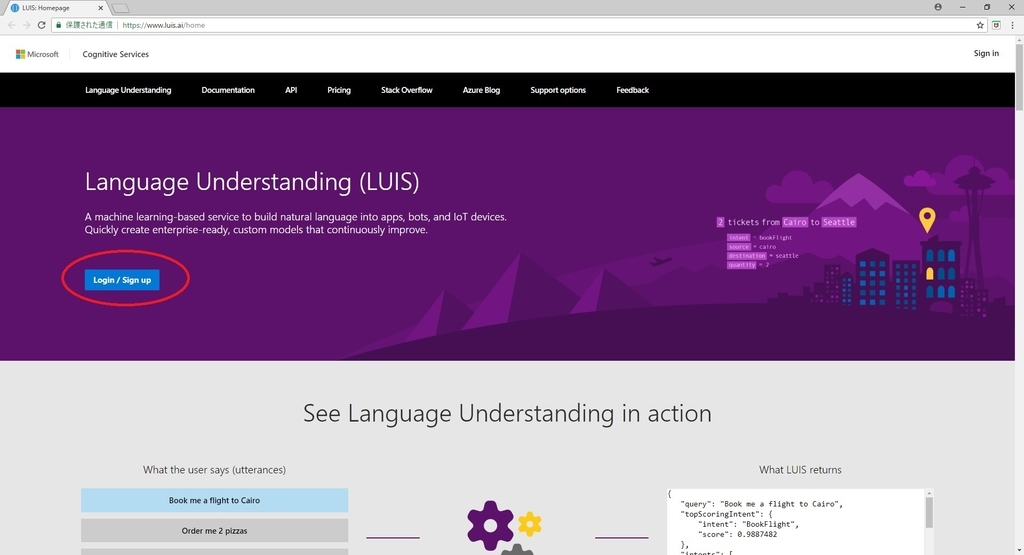Click the 'Cairo' highlighted word in illustration
The height and width of the screenshot is (555, 1024).
pos(795,222)
